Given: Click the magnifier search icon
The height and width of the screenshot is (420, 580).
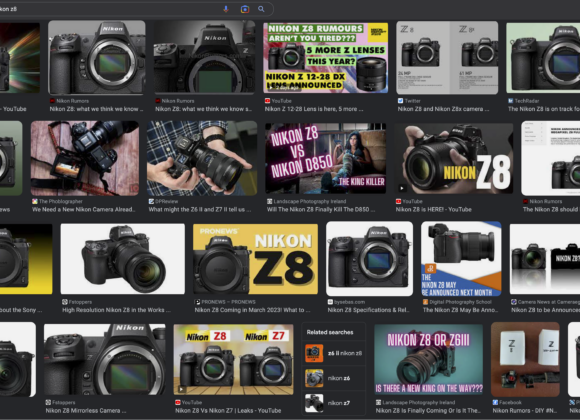Looking at the screenshot, I should (261, 9).
